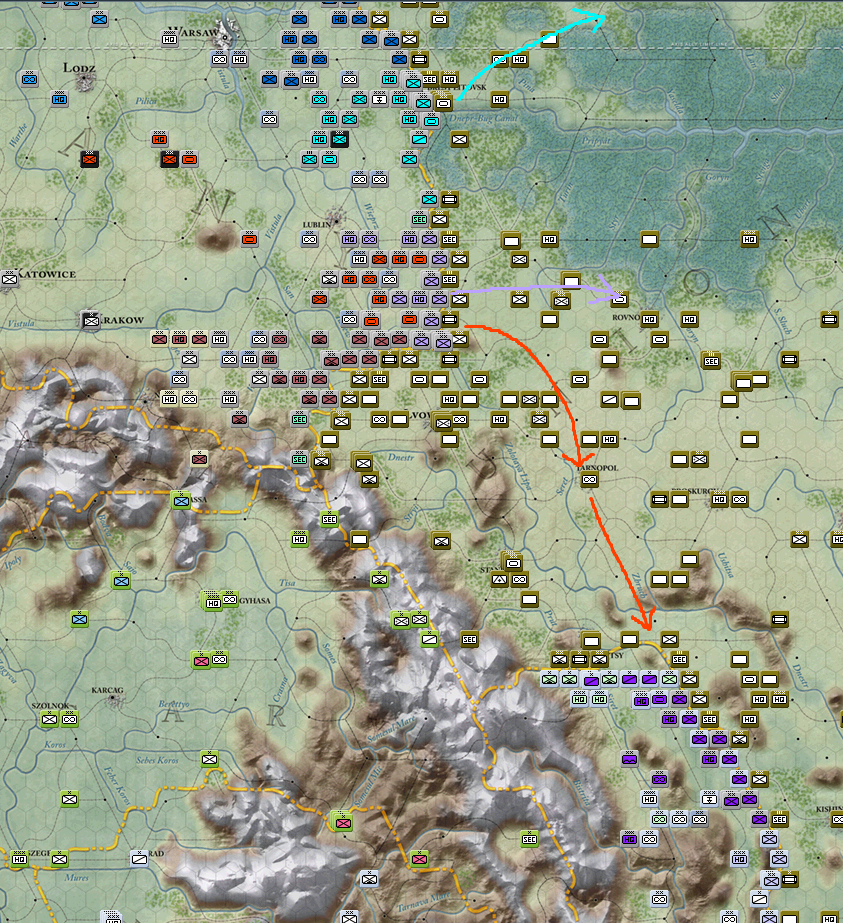The image size is (843, 923).
Task: Select the purple unit with wavy symbol
Action: click(629, 759)
